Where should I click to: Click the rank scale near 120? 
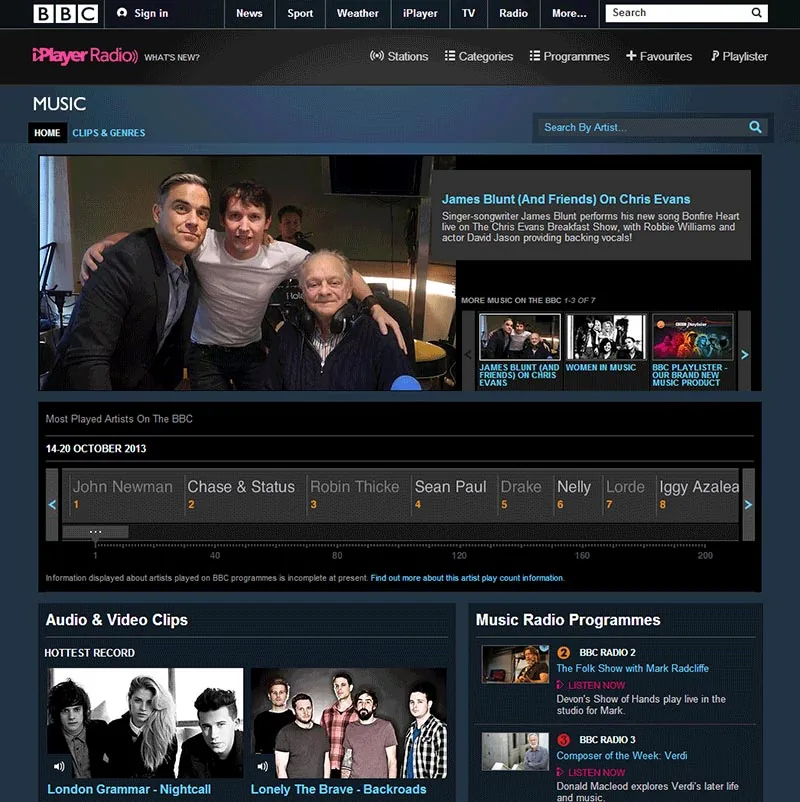point(459,555)
